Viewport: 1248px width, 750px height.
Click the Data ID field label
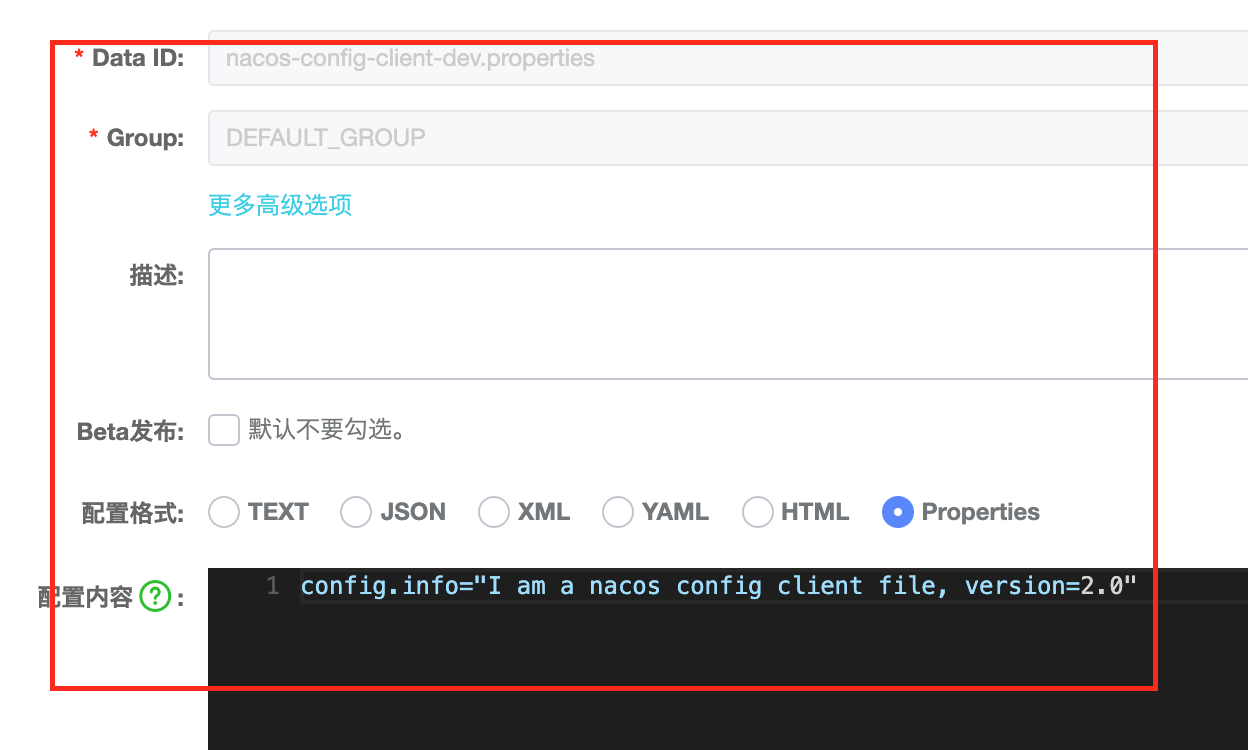point(138,58)
